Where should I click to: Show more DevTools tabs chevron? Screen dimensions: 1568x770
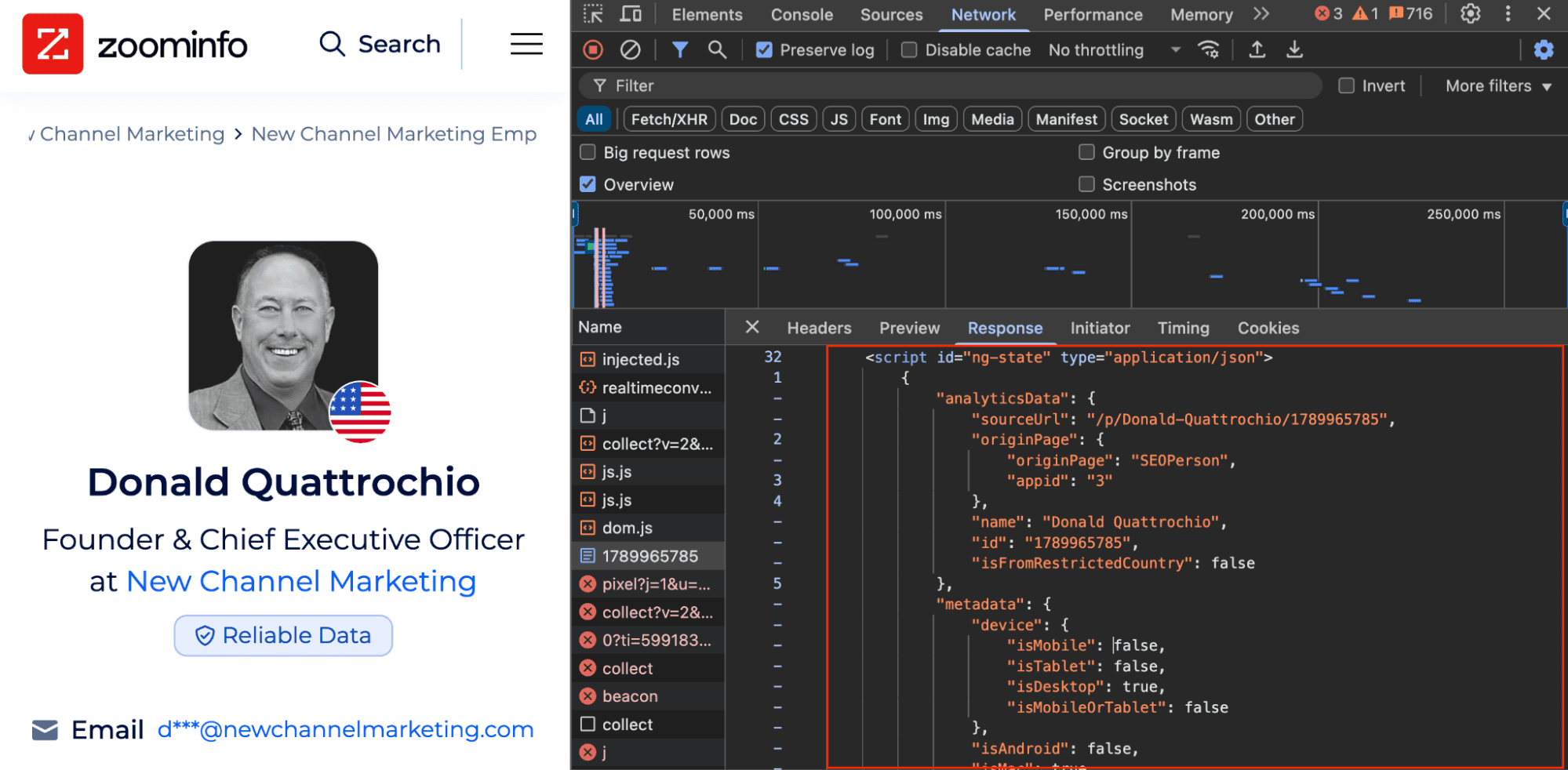[x=1261, y=14]
